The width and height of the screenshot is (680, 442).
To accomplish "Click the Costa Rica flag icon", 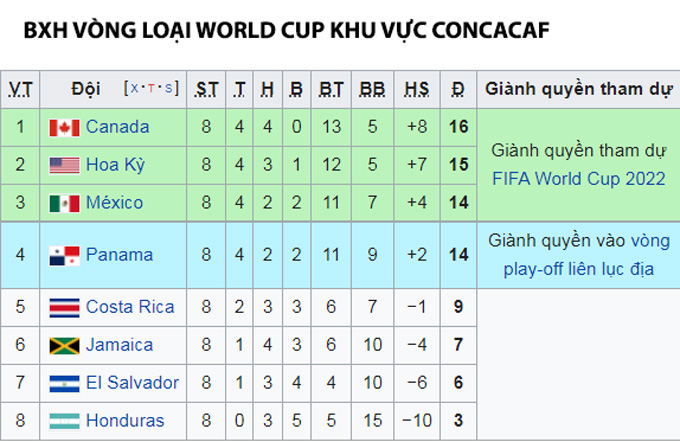I will [64, 308].
